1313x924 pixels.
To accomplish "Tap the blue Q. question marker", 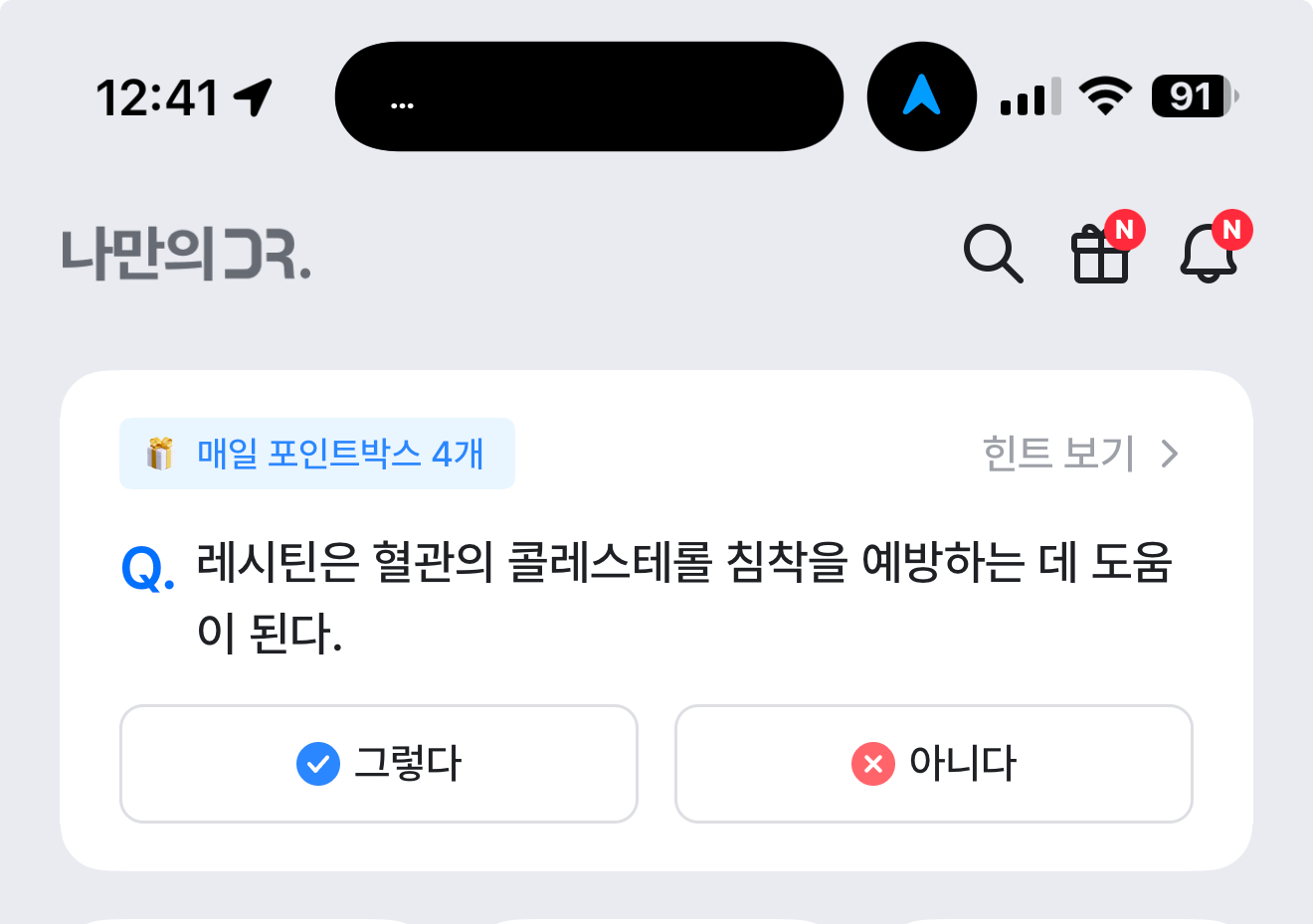I will tap(147, 569).
